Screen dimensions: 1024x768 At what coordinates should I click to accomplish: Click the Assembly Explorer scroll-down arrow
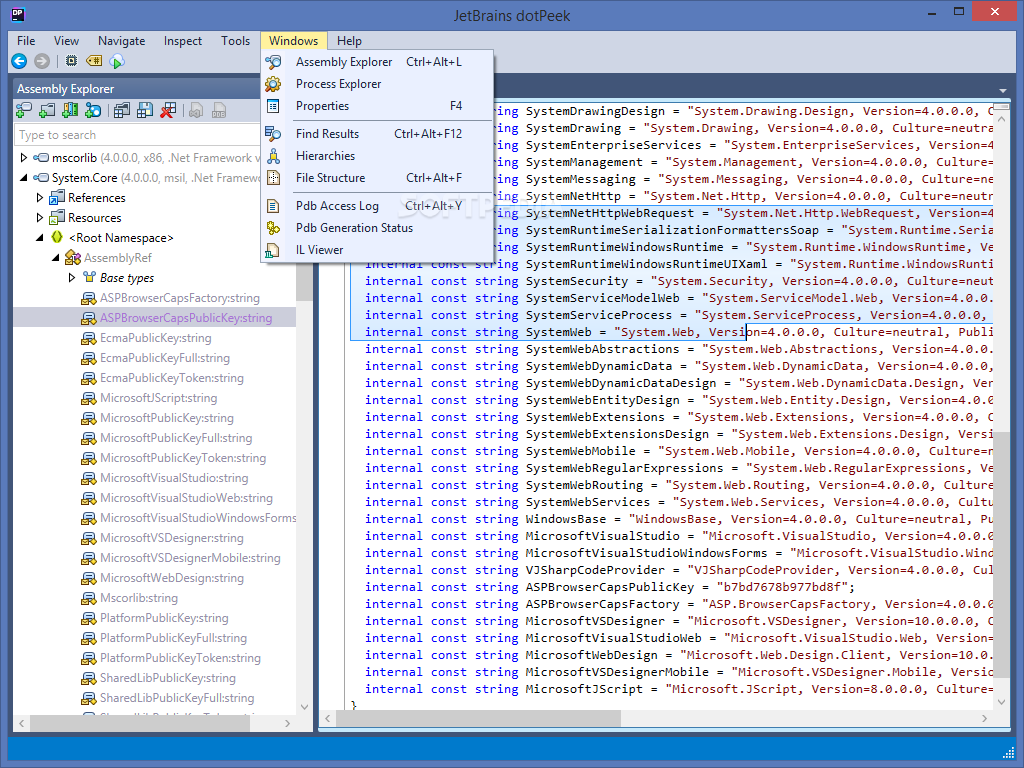click(x=304, y=707)
